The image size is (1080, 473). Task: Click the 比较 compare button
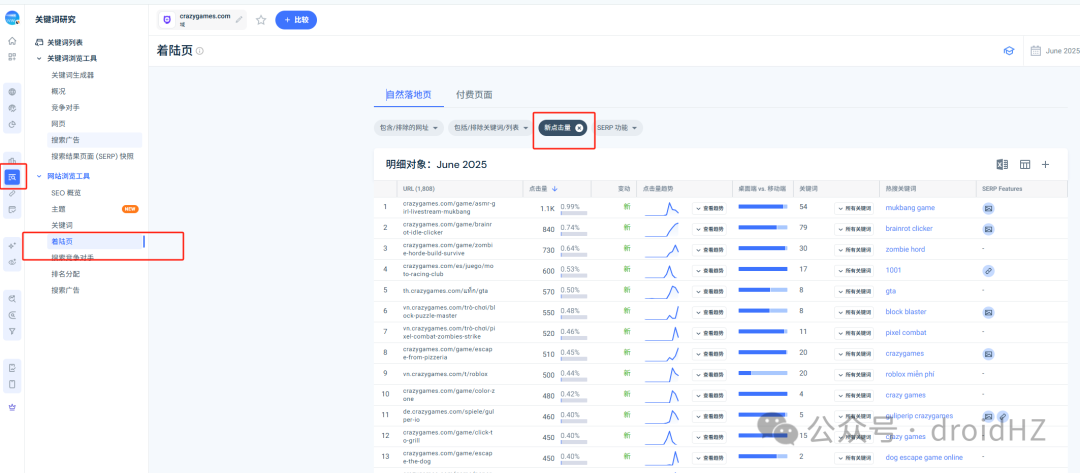point(296,20)
